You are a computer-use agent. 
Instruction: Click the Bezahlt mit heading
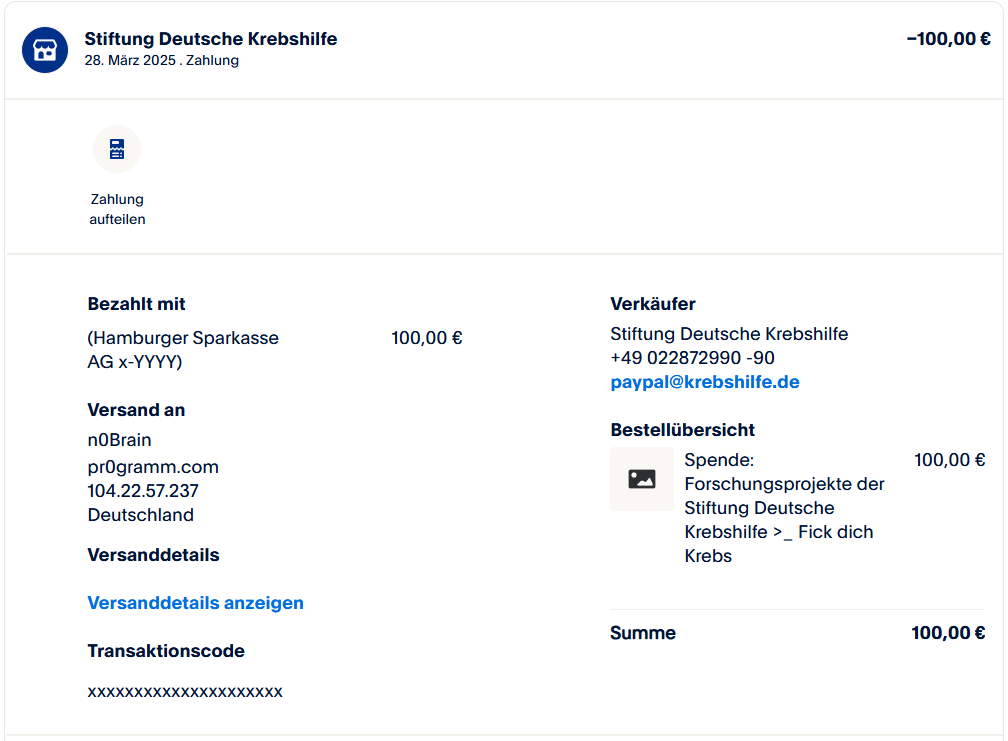[x=137, y=304]
